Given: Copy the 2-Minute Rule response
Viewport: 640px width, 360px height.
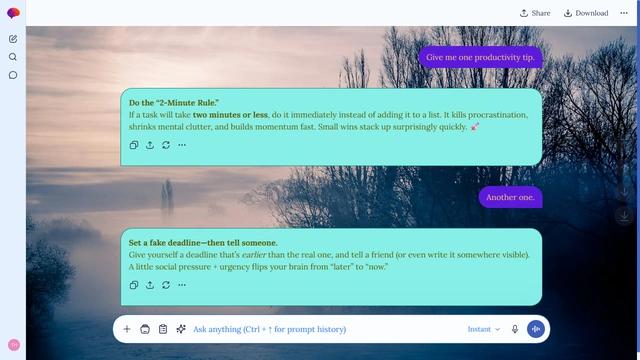Looking at the screenshot, I should (x=134, y=145).
